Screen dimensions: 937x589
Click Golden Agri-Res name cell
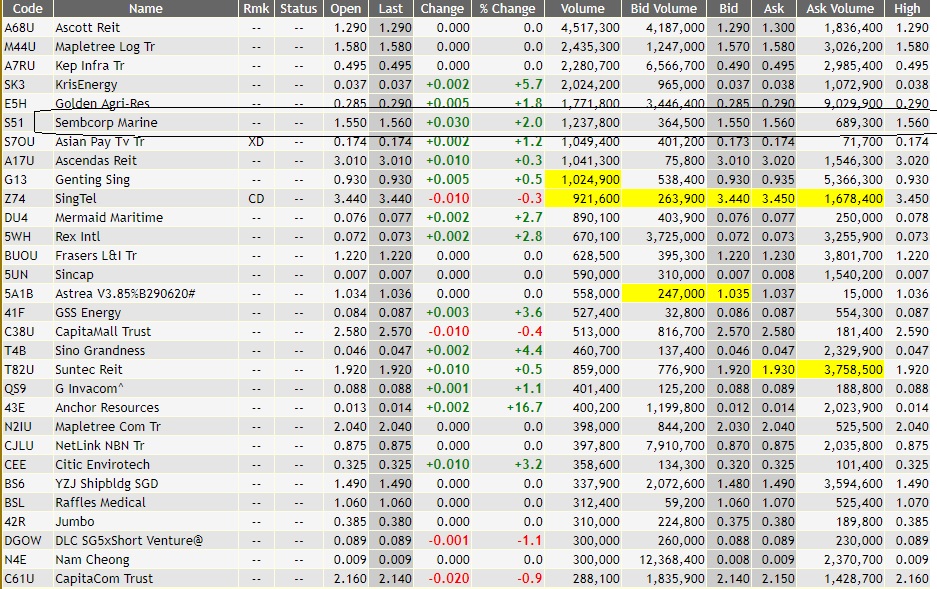tap(102, 103)
